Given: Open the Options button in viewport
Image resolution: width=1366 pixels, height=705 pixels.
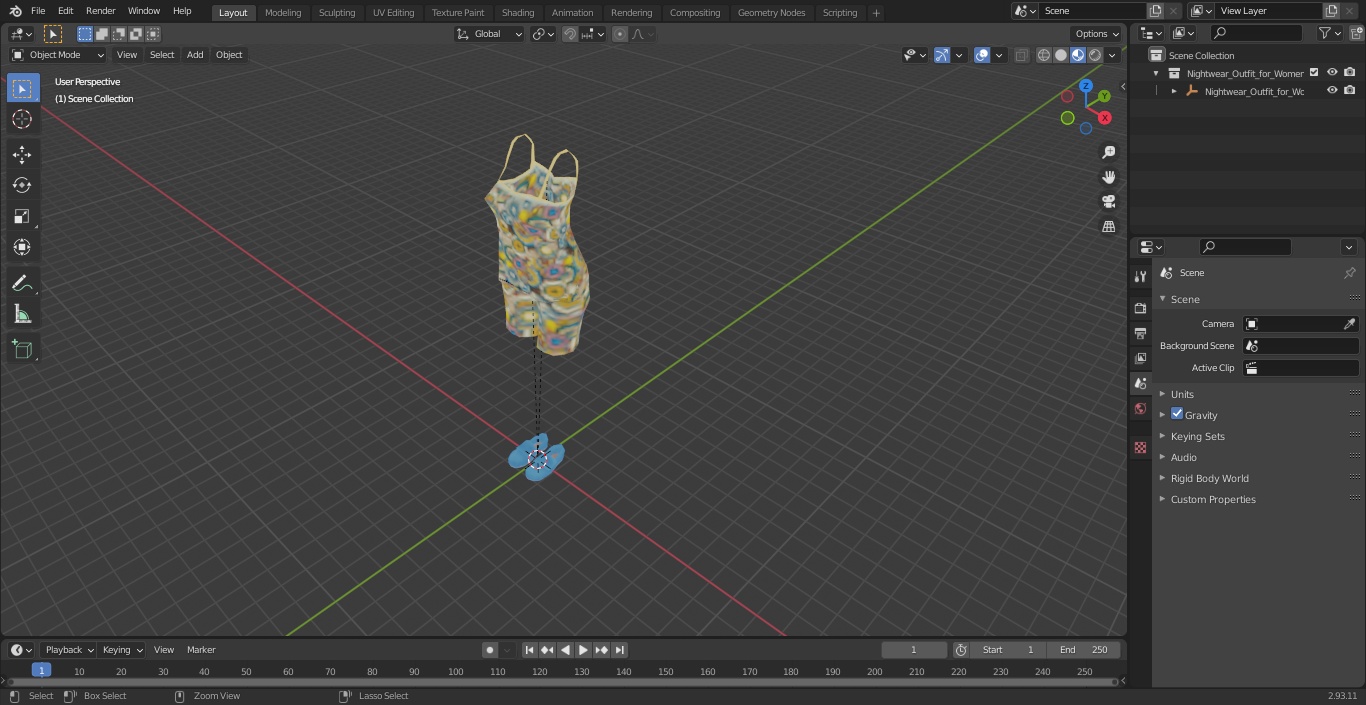Looking at the screenshot, I should [1097, 34].
